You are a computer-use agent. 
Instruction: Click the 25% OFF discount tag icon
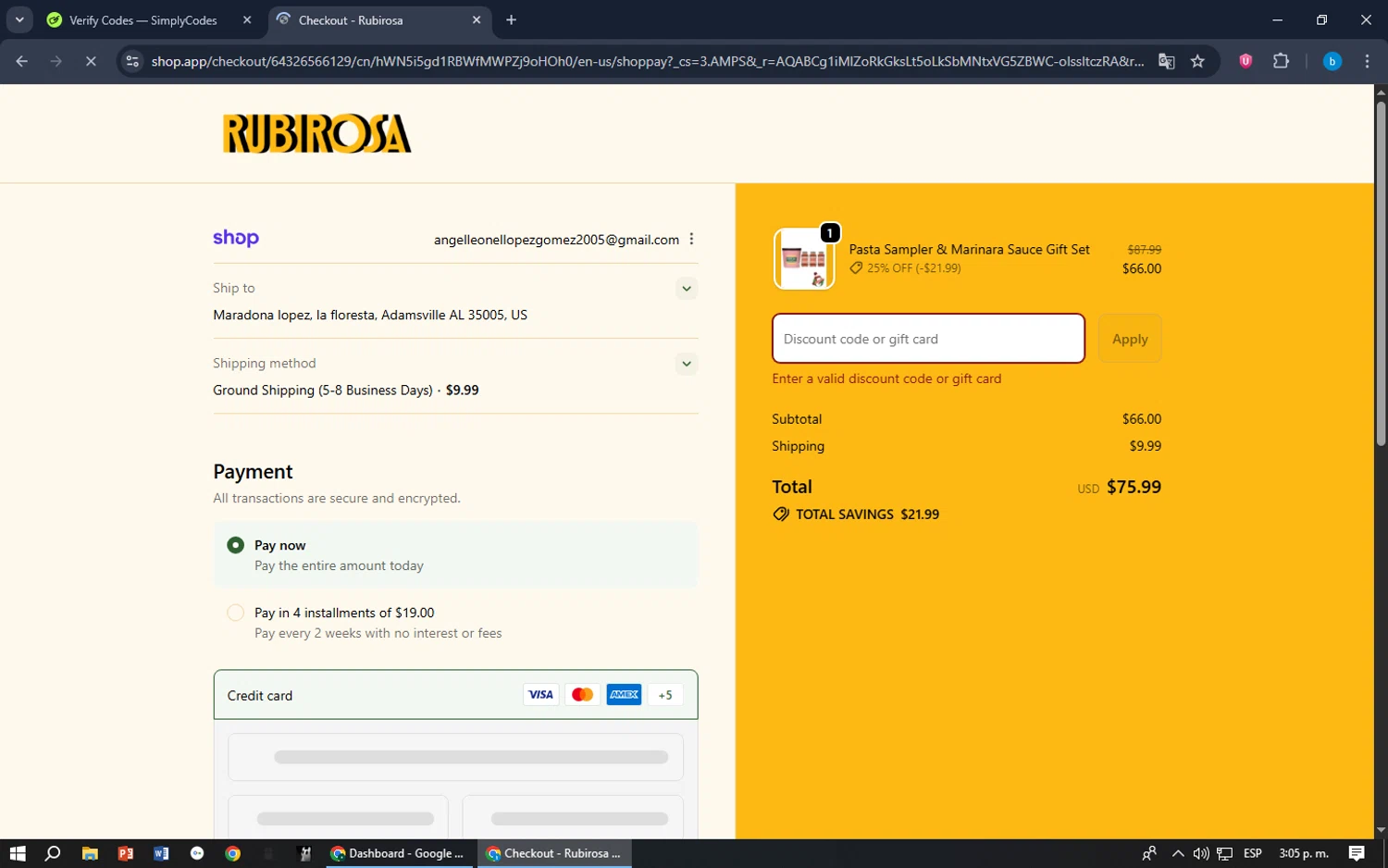coord(856,268)
